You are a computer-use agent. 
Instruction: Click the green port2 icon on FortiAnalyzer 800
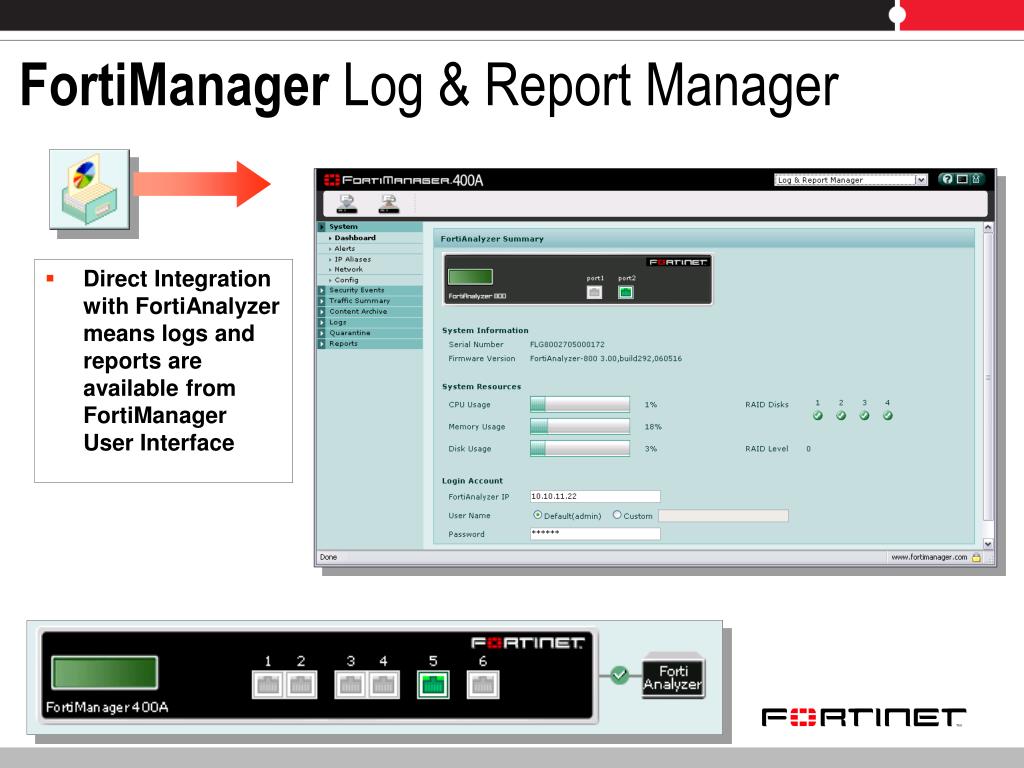(x=626, y=293)
